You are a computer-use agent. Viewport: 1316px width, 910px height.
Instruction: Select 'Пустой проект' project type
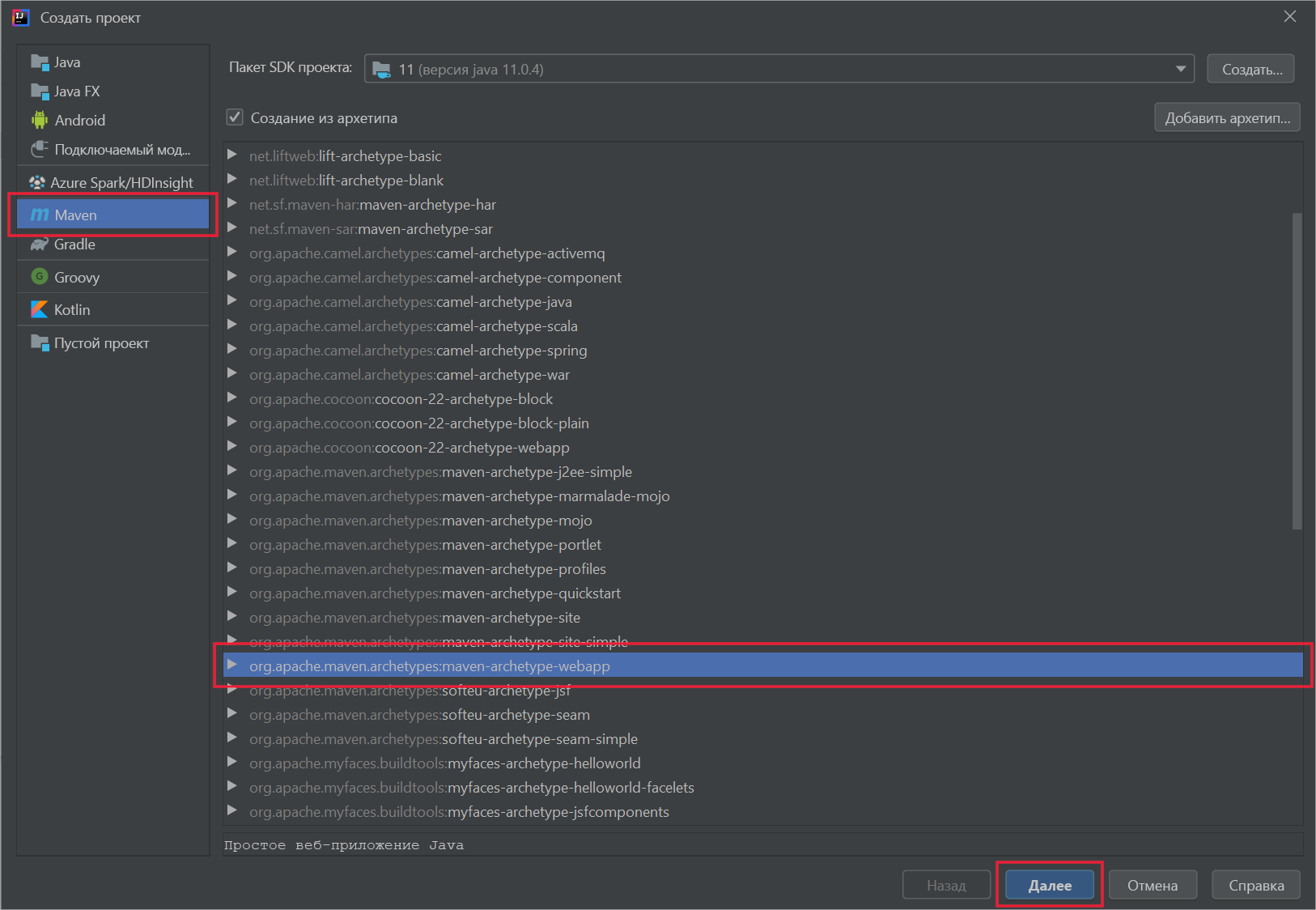pos(113,342)
